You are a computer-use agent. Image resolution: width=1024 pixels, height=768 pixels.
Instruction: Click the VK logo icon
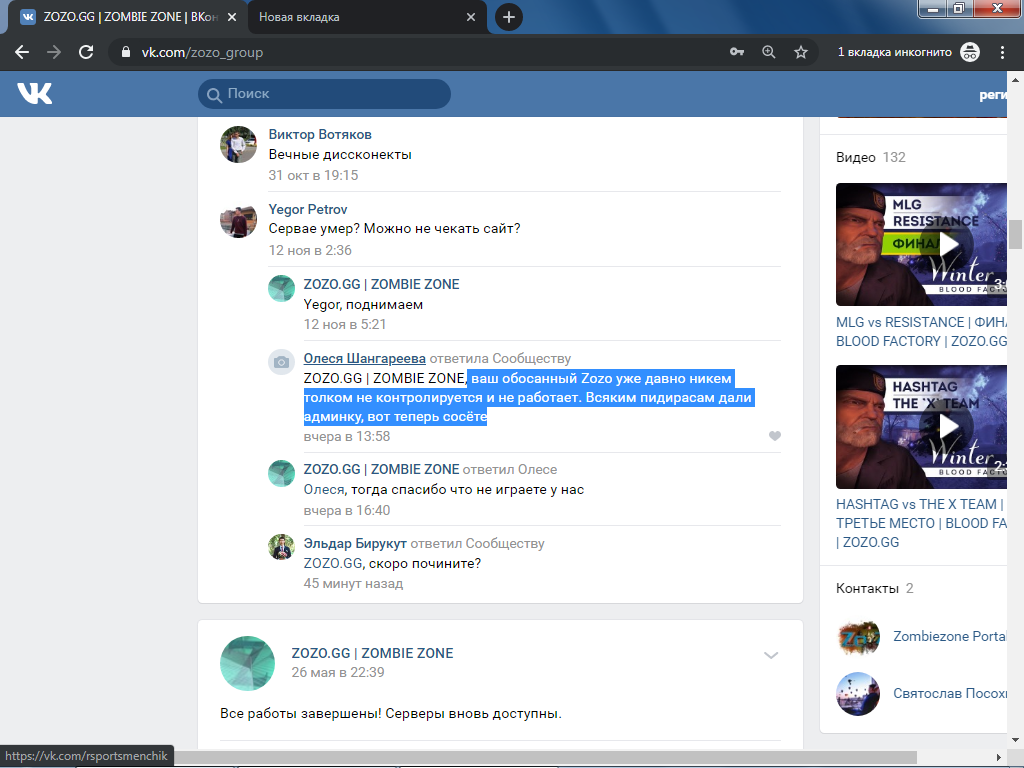click(35, 94)
